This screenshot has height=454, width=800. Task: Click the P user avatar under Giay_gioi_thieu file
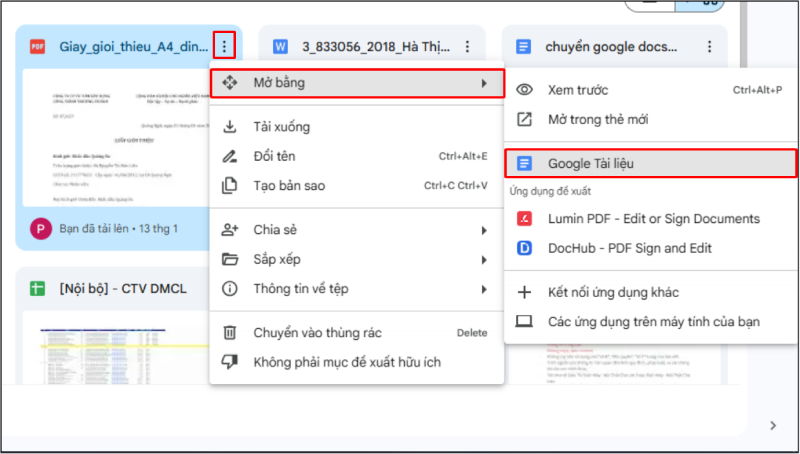click(x=41, y=229)
